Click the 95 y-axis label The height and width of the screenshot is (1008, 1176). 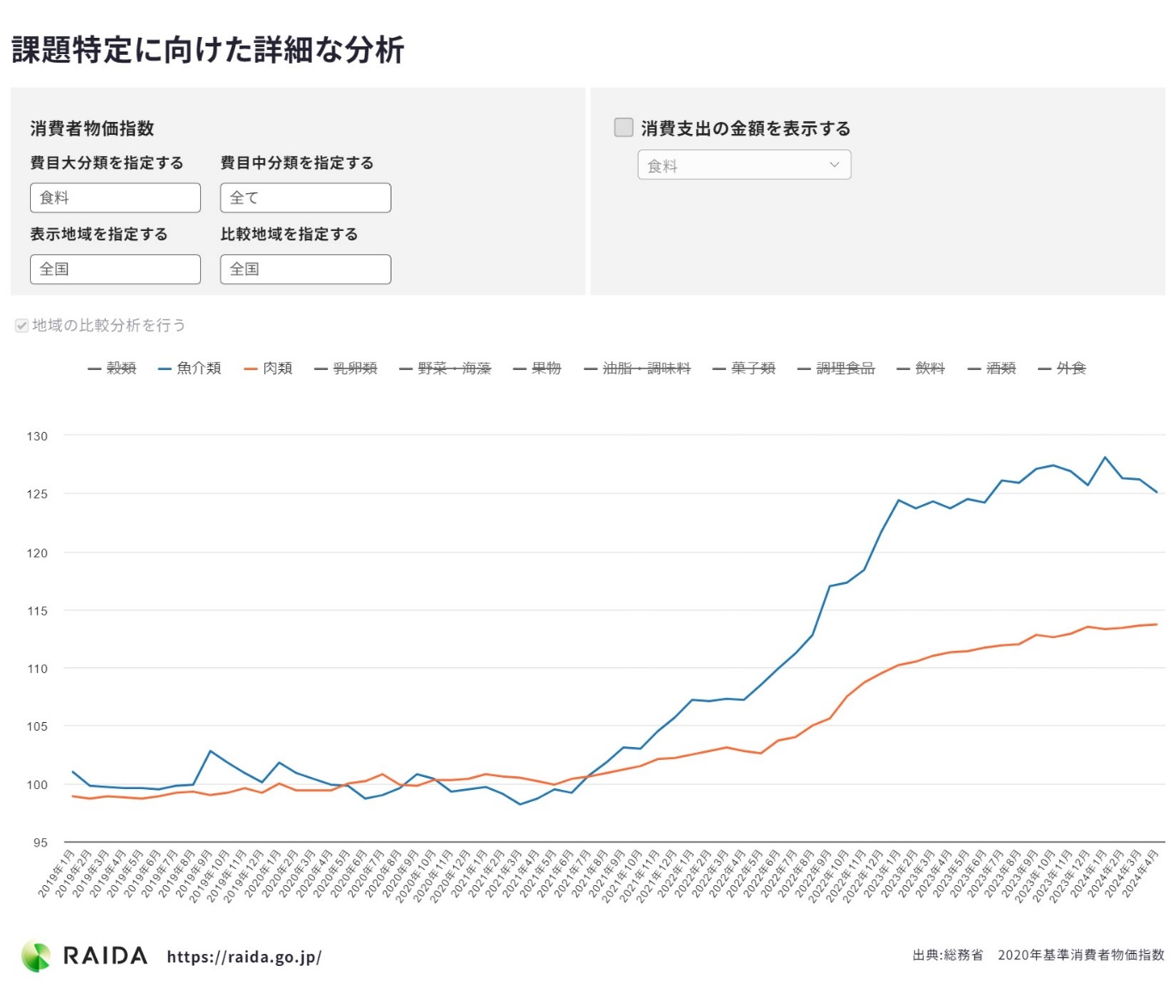40,842
